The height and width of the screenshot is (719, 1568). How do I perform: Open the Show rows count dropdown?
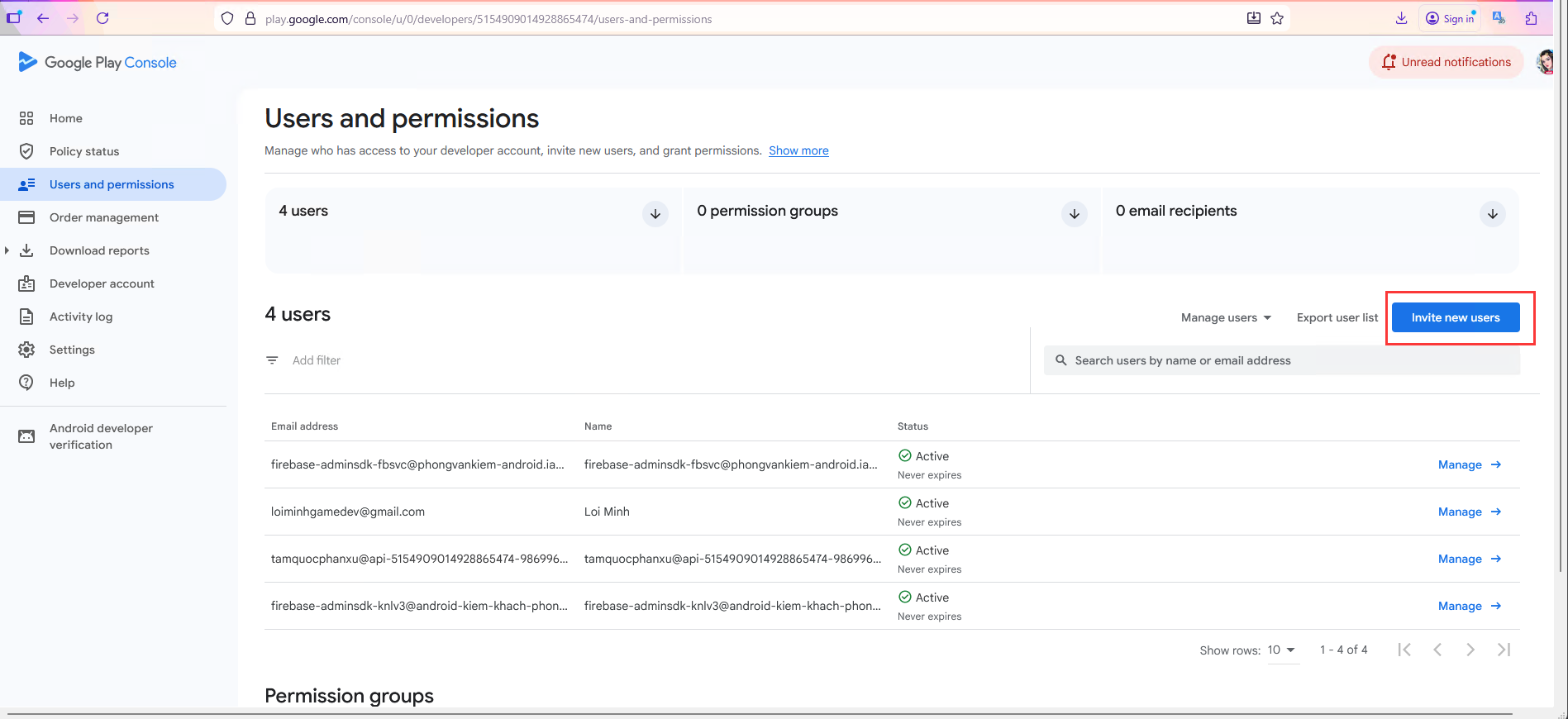(x=1282, y=650)
